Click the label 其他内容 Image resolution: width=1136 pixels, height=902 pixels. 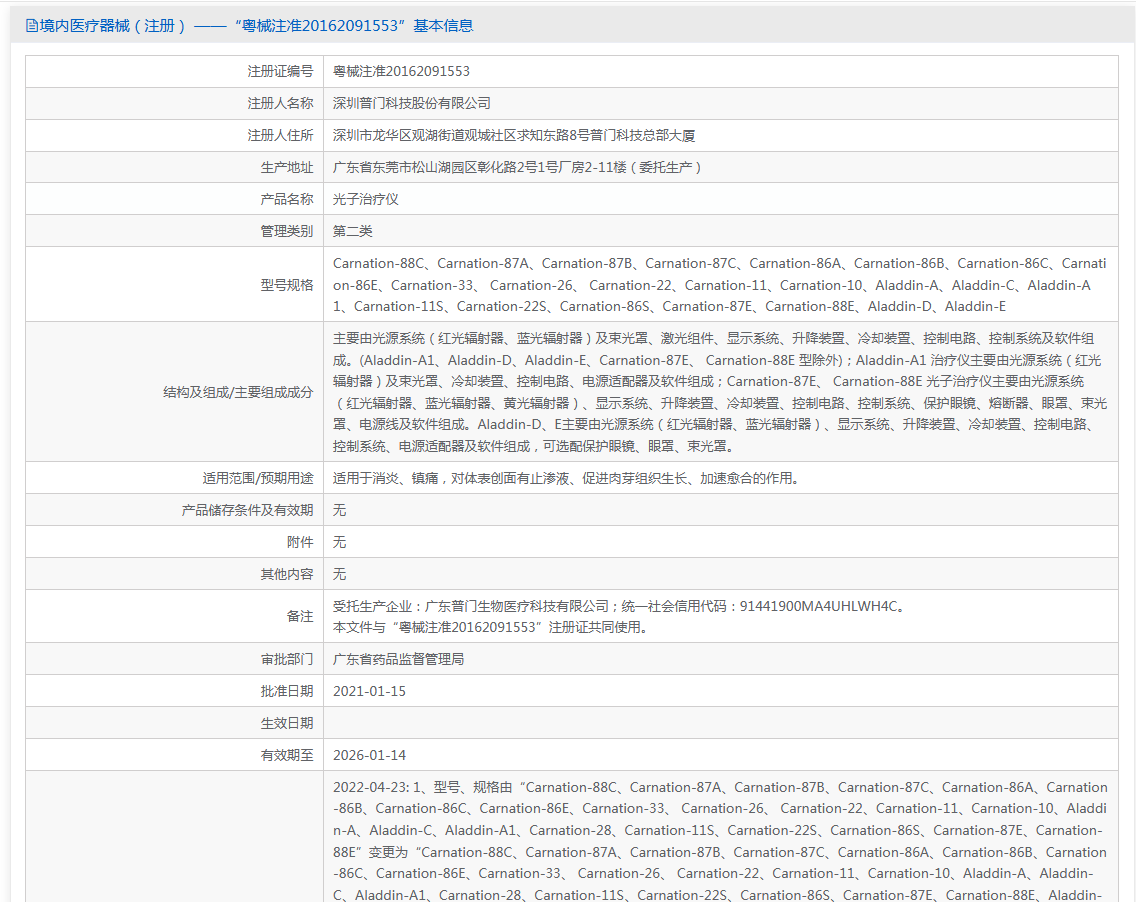[287, 574]
